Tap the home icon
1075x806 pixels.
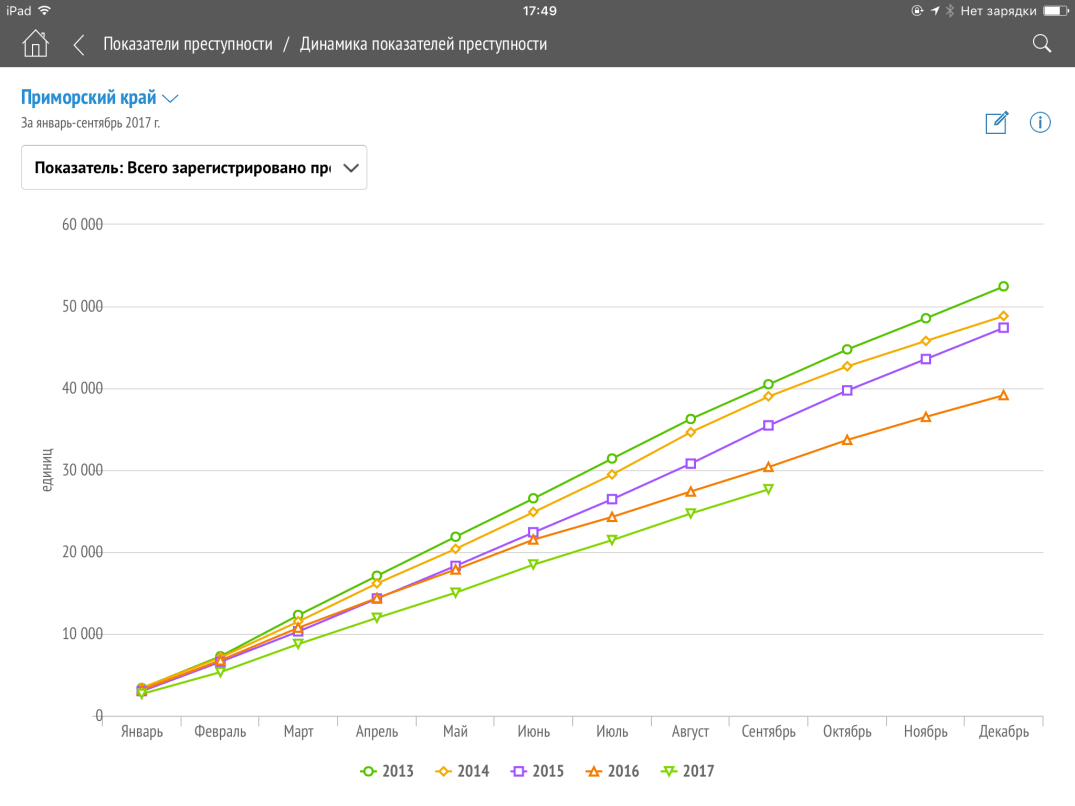35,44
